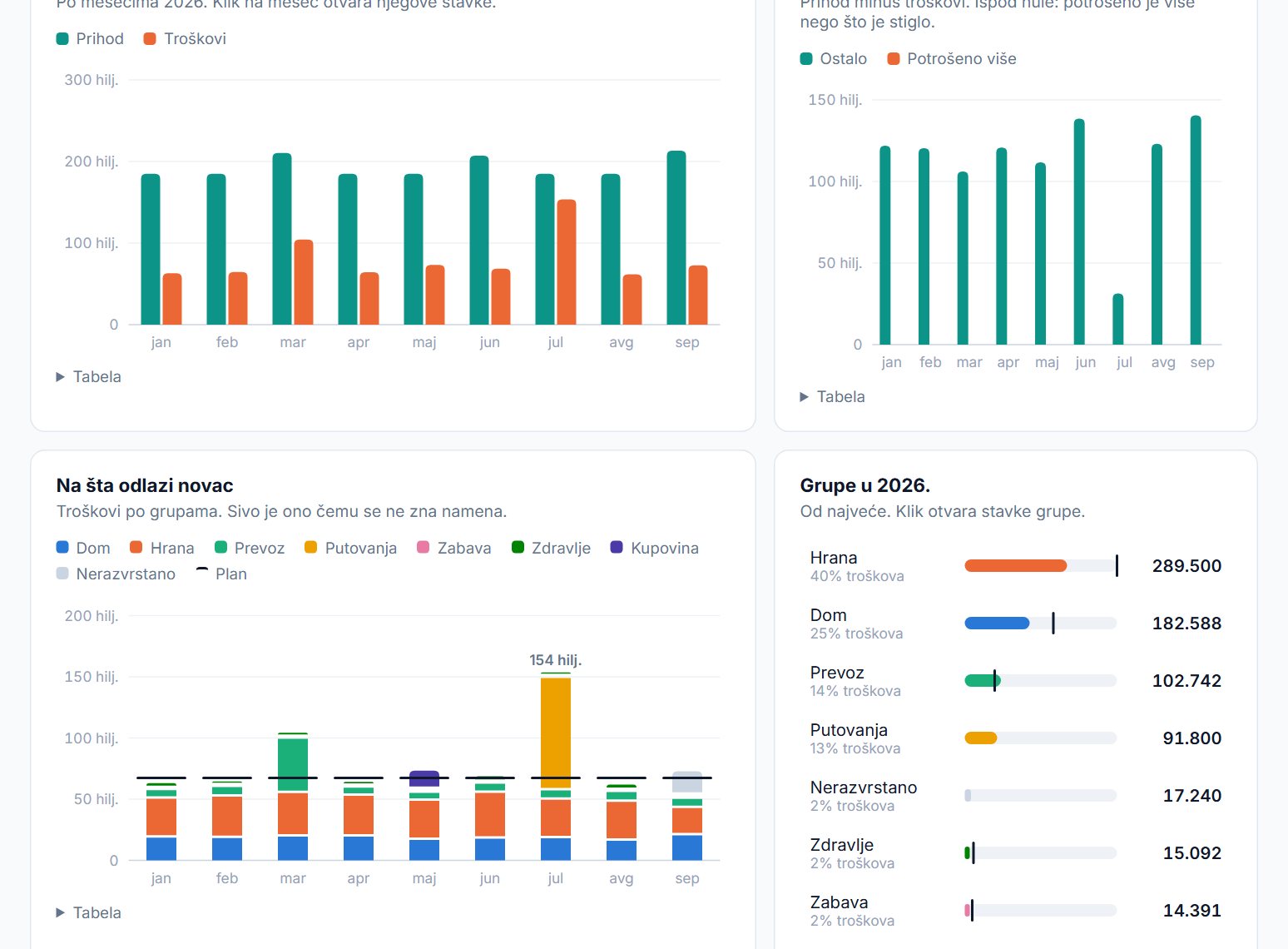Viewport: 1288px width, 949px height.
Task: Toggle the Plan line legend entry
Action: [221, 574]
